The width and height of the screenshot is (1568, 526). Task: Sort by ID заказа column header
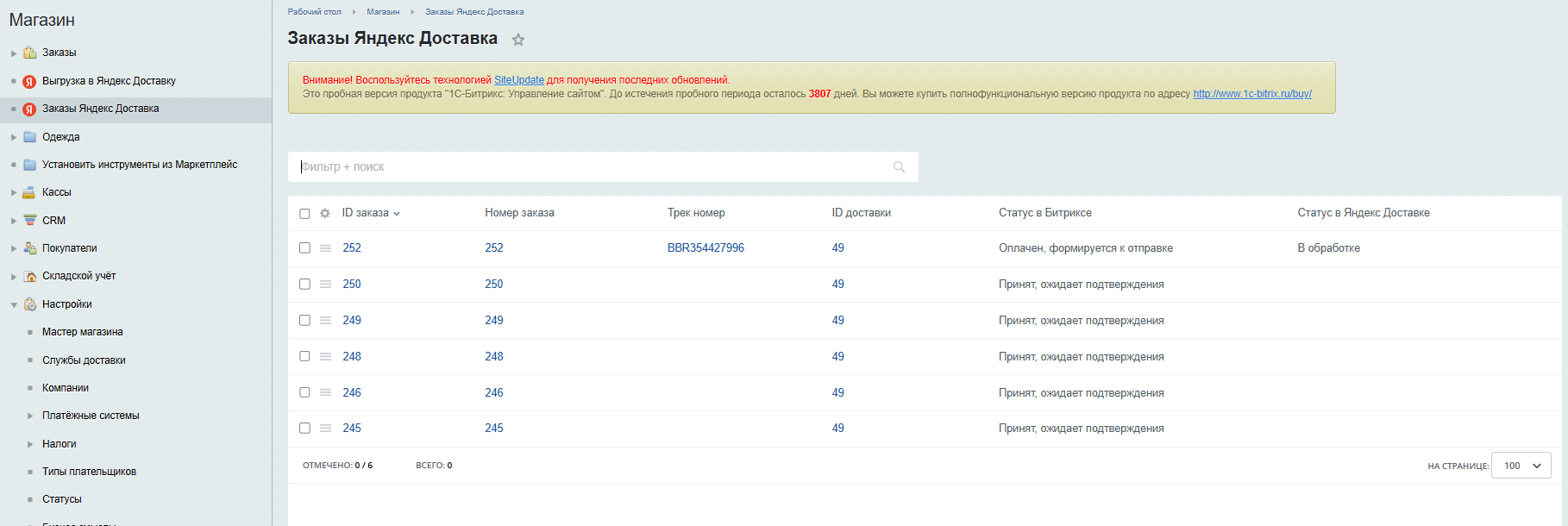(x=365, y=213)
